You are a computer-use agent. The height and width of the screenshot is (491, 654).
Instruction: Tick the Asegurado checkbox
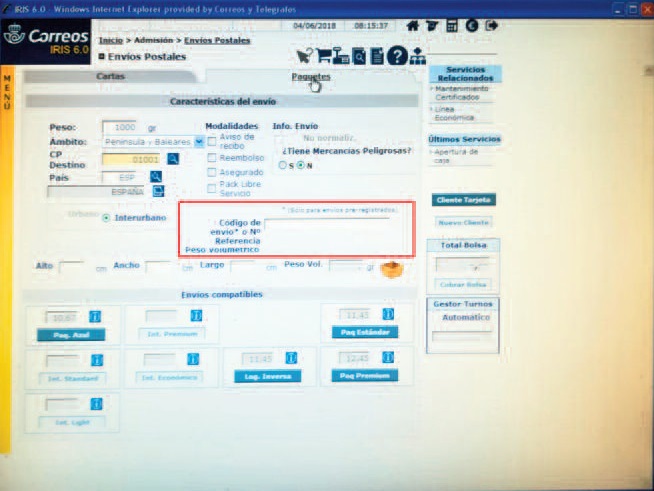click(211, 172)
